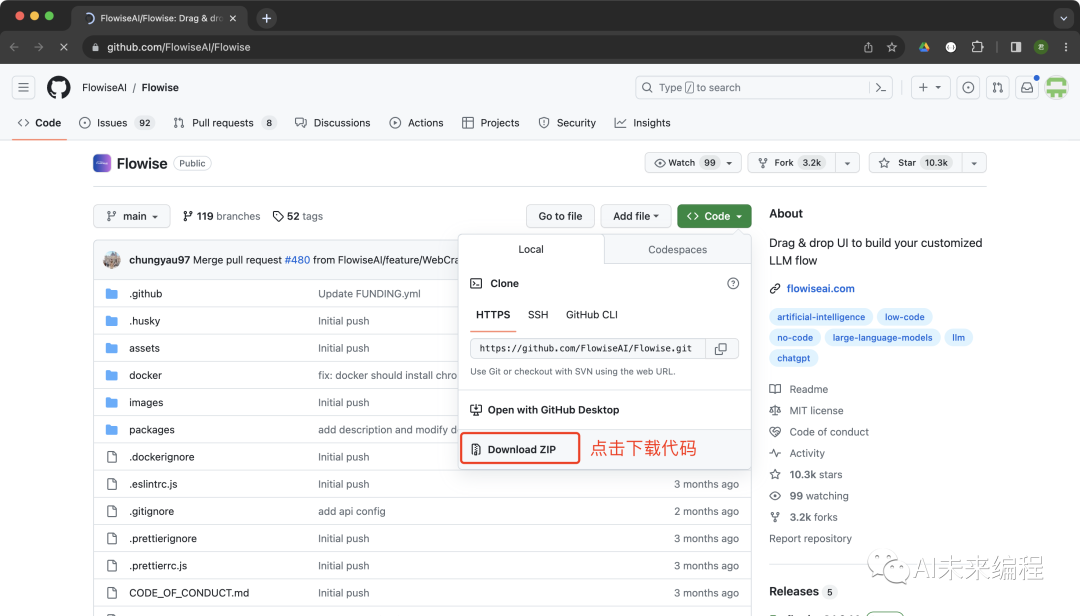Click the browser bookmark star icon

point(892,47)
